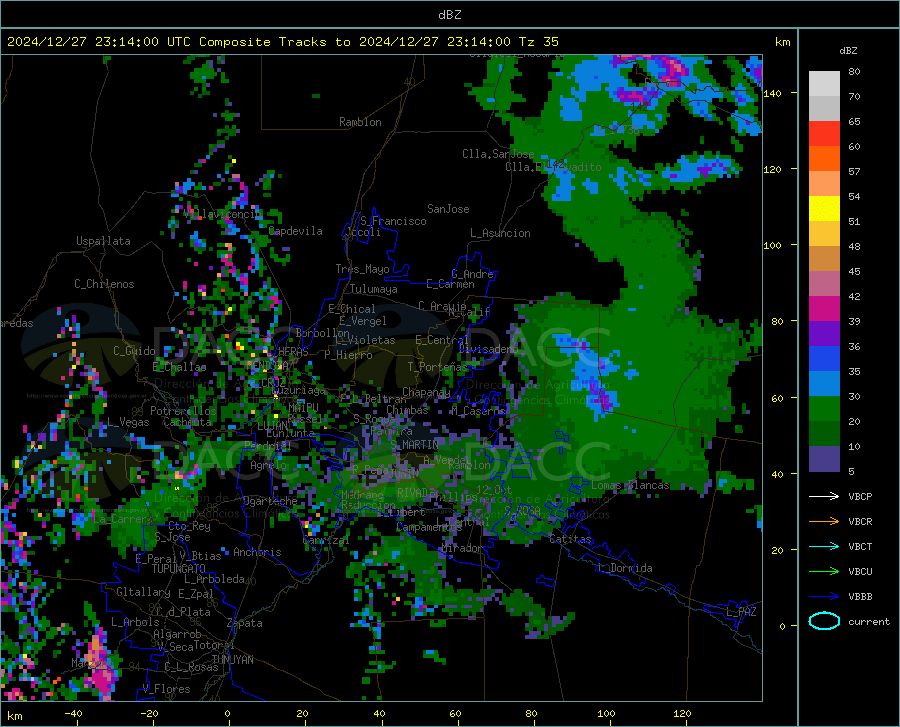
Task: Click the 'S_MARTIN' map label
Action: 414,445
